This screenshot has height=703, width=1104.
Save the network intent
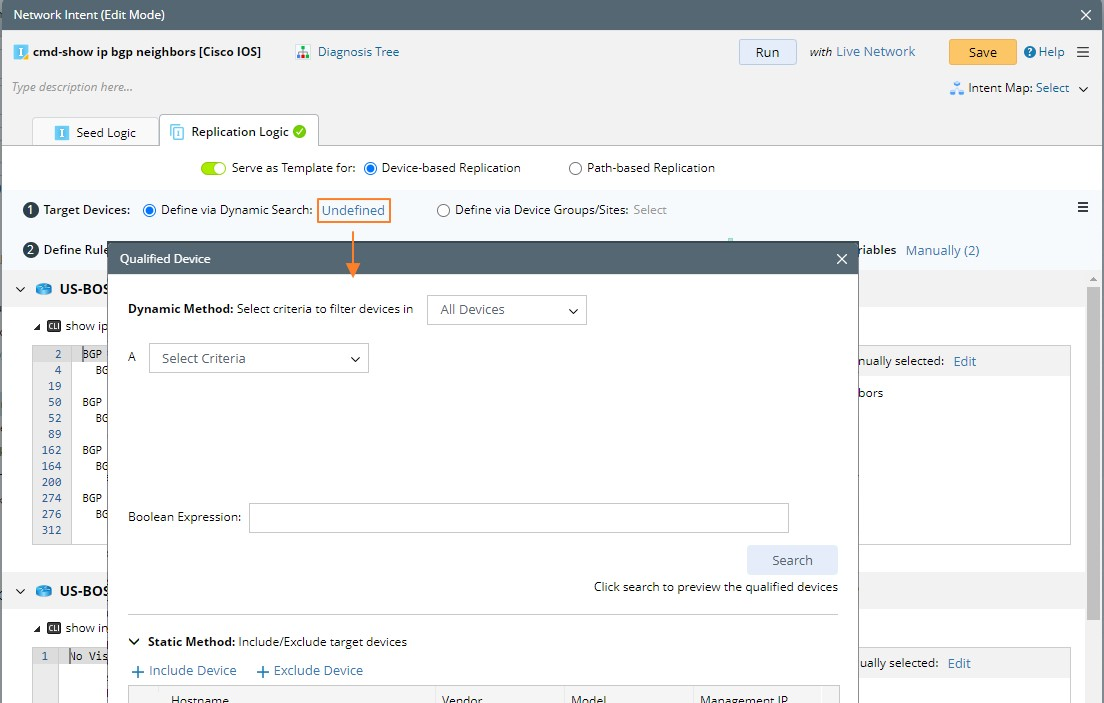point(982,52)
